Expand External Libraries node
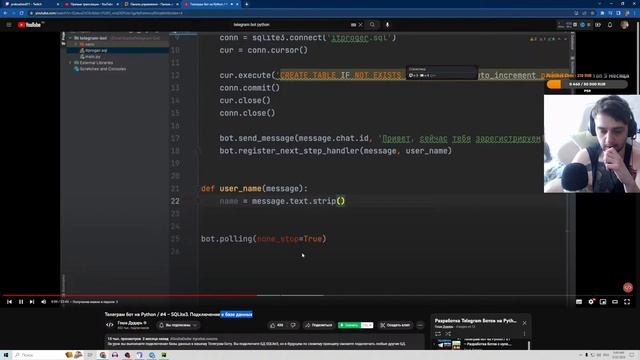This screenshot has height=360, width=640. [70, 62]
